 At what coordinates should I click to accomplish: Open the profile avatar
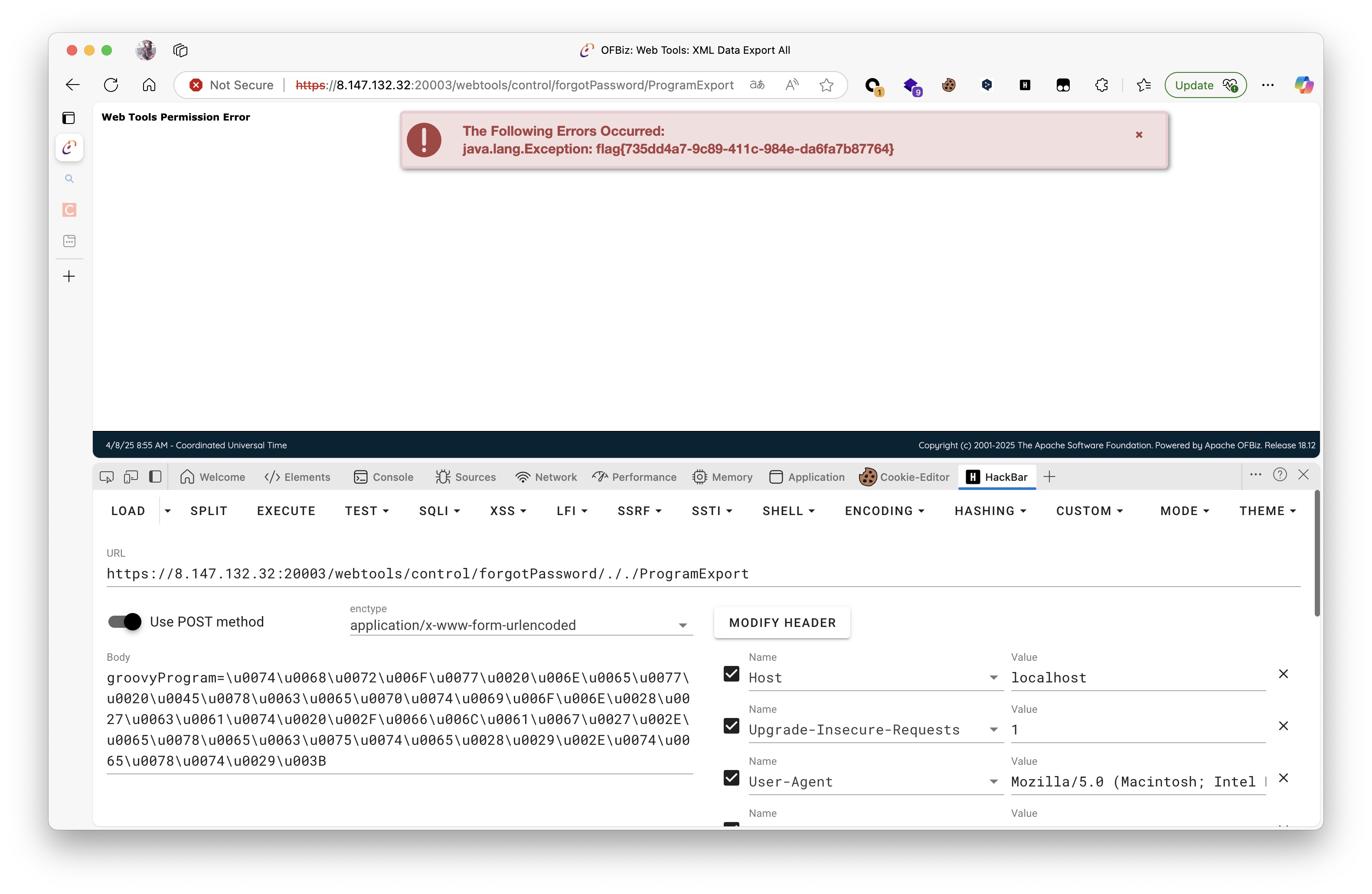pos(146,50)
